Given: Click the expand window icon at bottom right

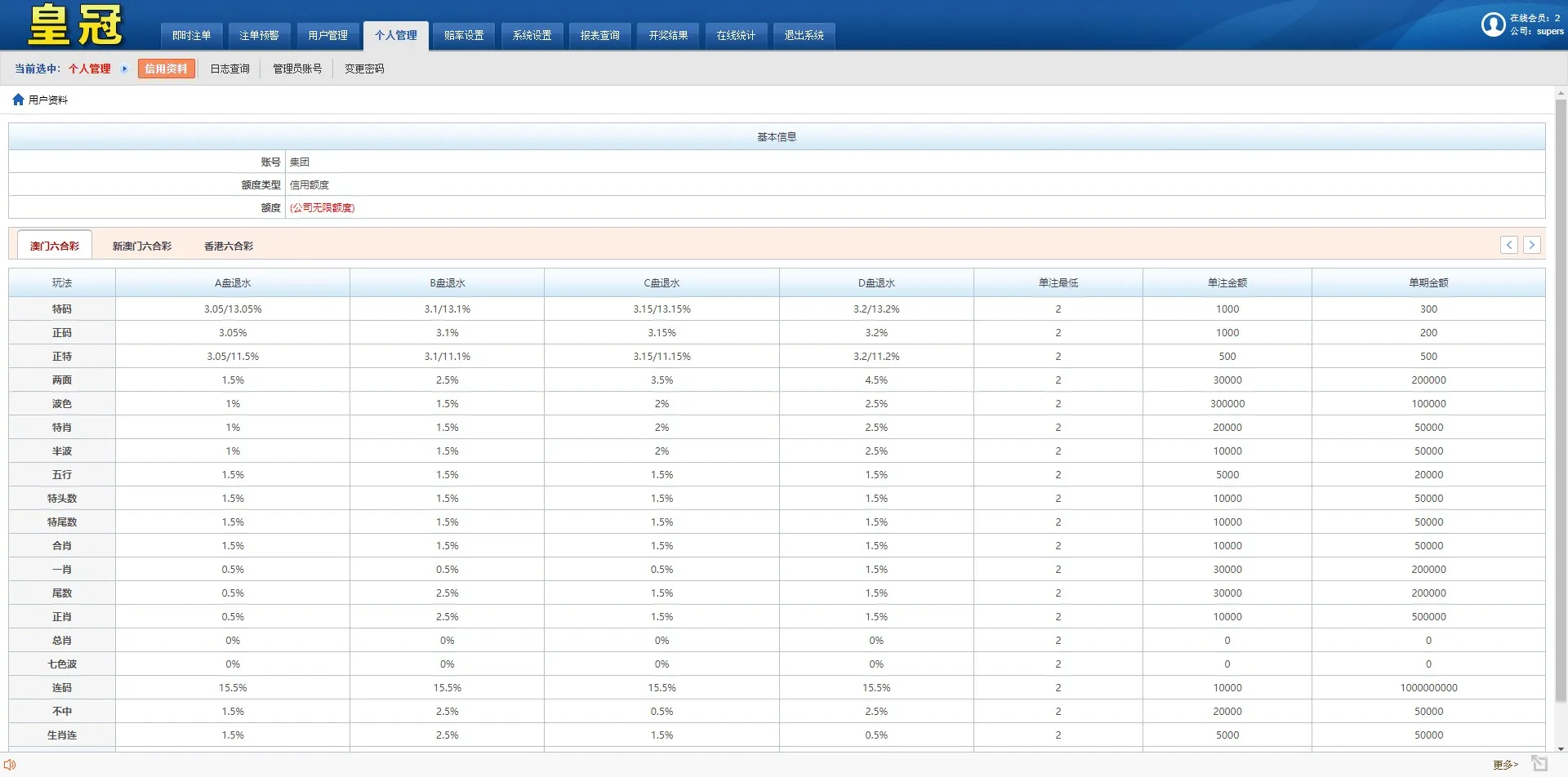Looking at the screenshot, I should [1539, 764].
